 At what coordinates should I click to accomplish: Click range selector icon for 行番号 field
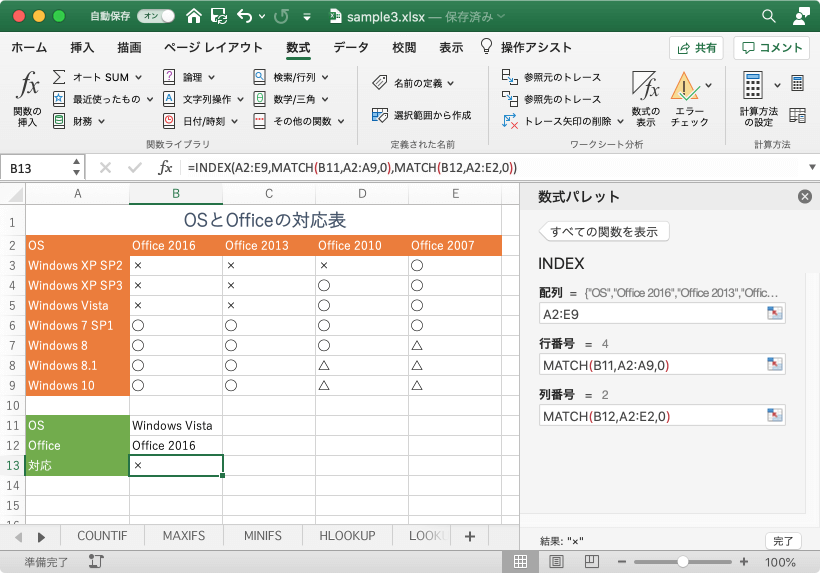pyautogui.click(x=775, y=364)
